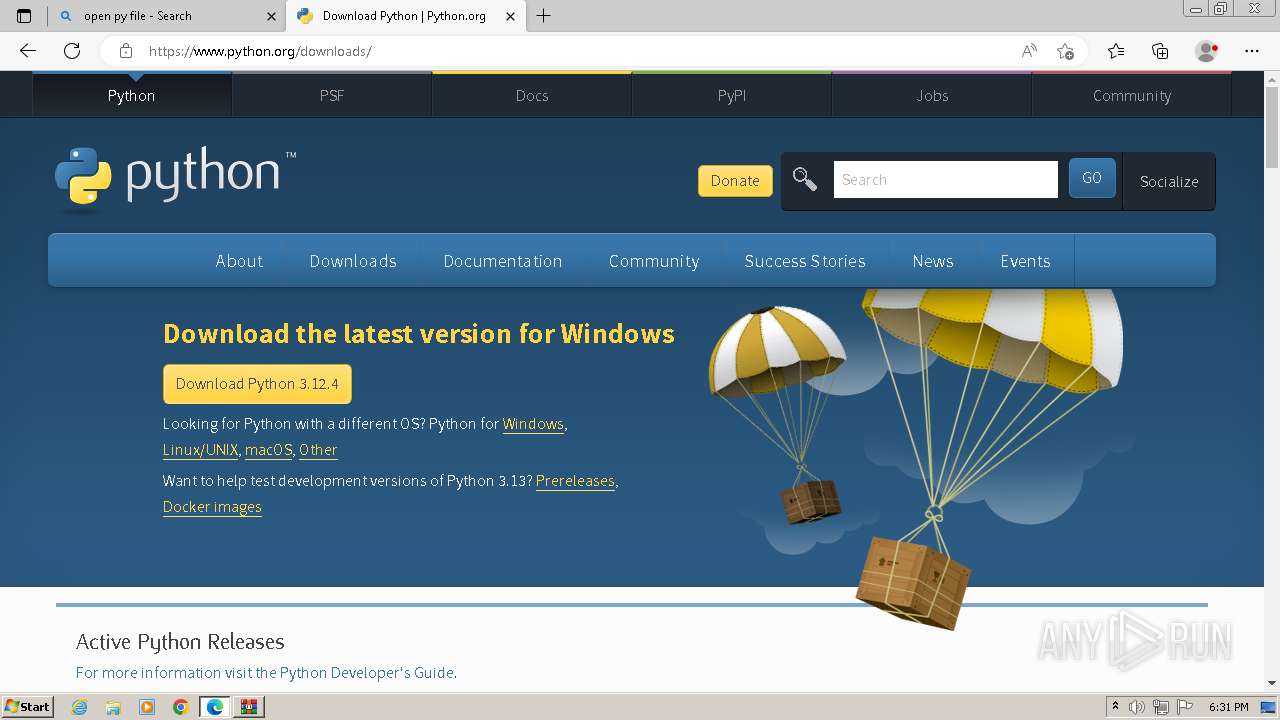Open the Prereleases link
The width and height of the screenshot is (1280, 720).
coord(575,481)
